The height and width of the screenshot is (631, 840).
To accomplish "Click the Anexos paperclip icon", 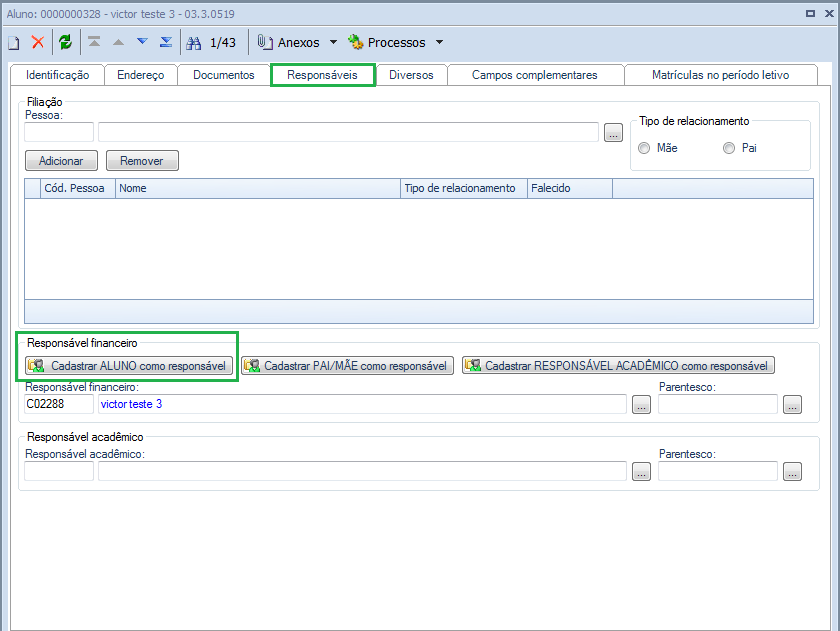I will pos(265,42).
